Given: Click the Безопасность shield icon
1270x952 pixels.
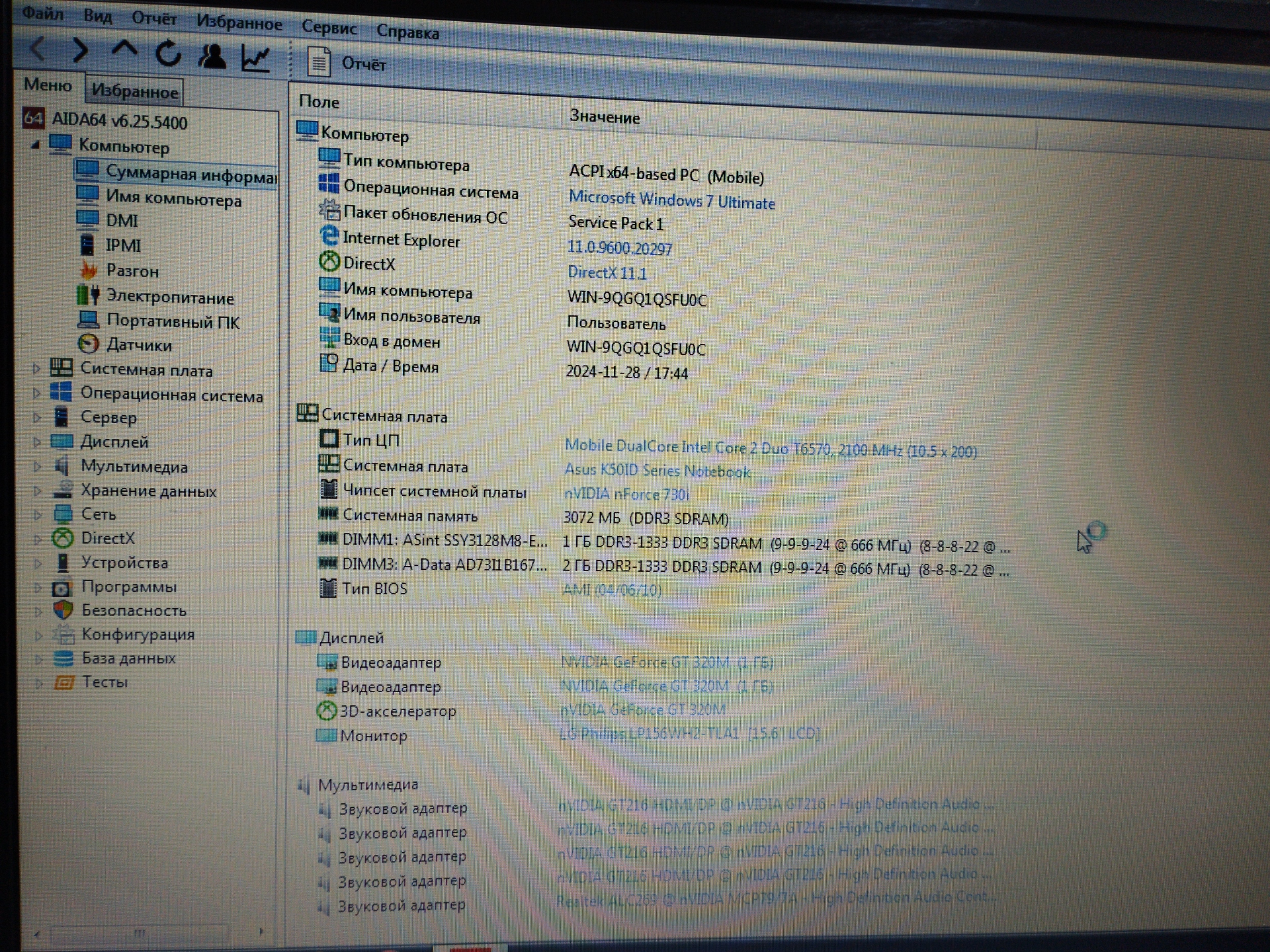Looking at the screenshot, I should click(x=63, y=610).
